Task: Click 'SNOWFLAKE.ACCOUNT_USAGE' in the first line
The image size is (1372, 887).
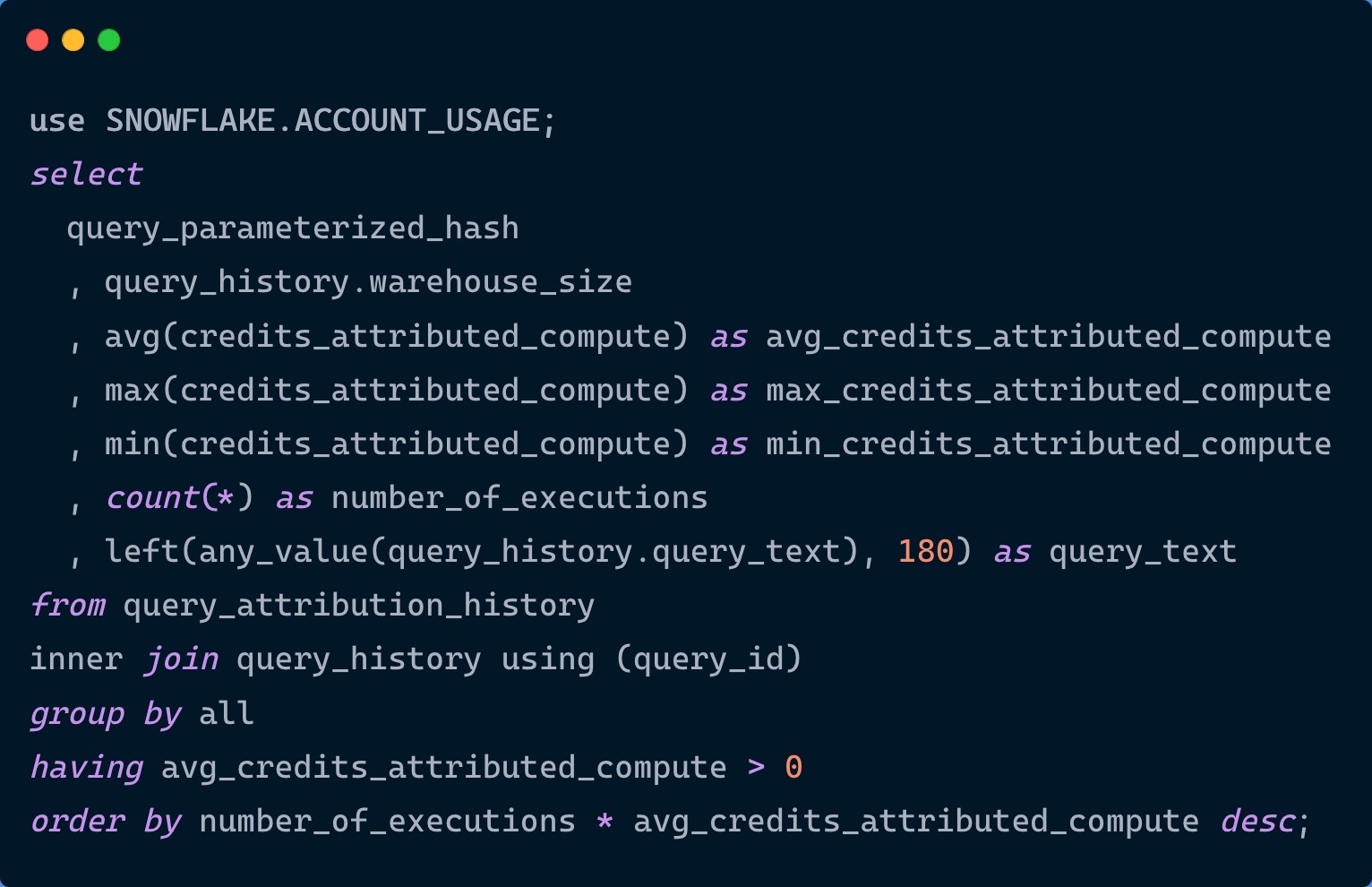Action: [322, 120]
